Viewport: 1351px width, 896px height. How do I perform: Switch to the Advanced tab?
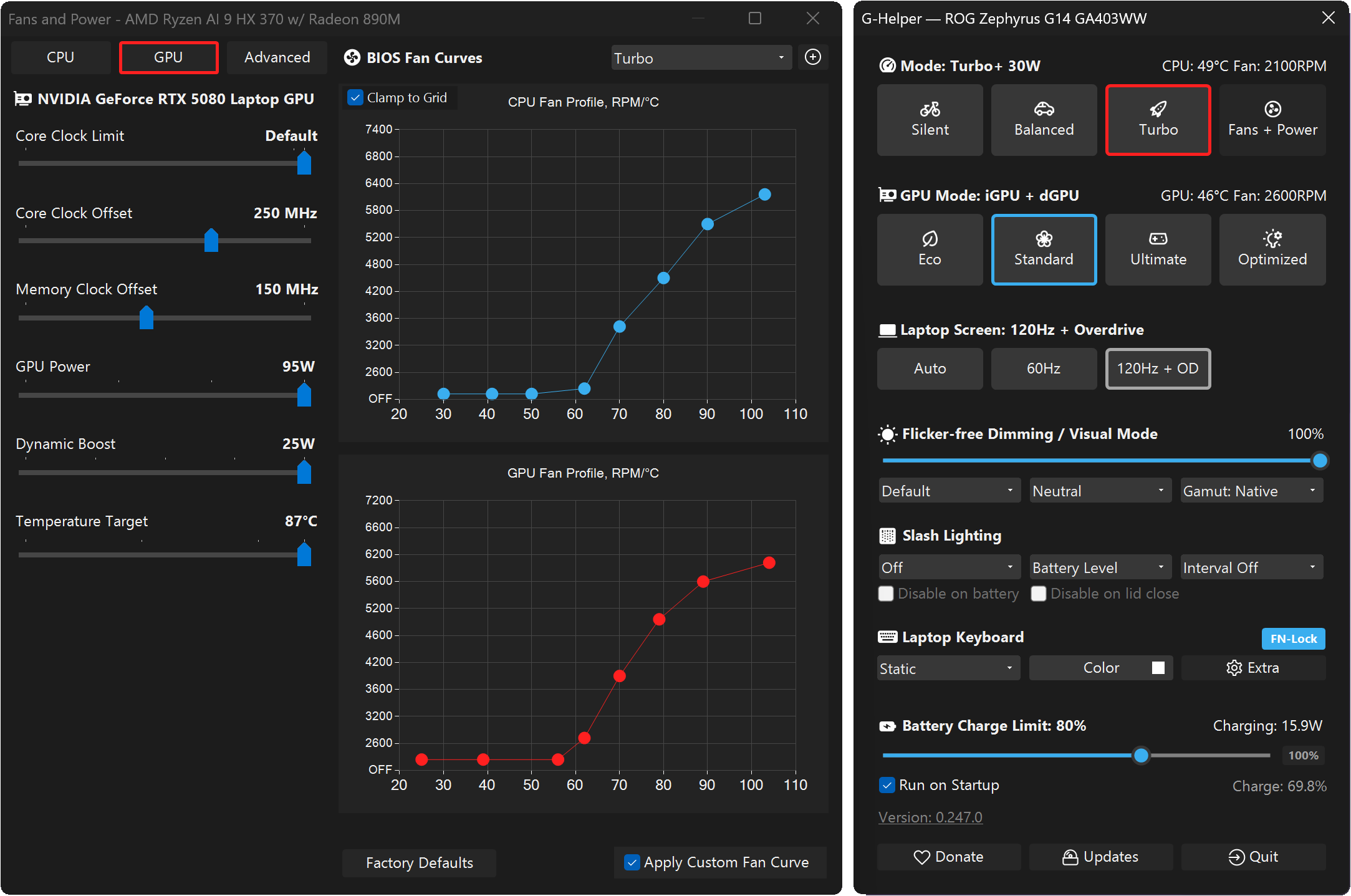click(x=277, y=57)
